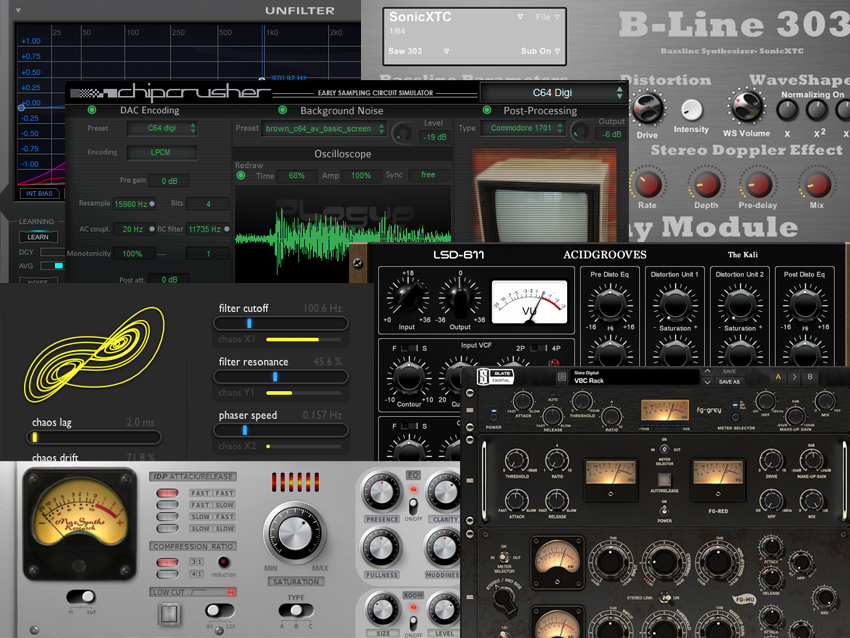Click the square LOW CUT button
850x638 pixels.
pos(169,614)
